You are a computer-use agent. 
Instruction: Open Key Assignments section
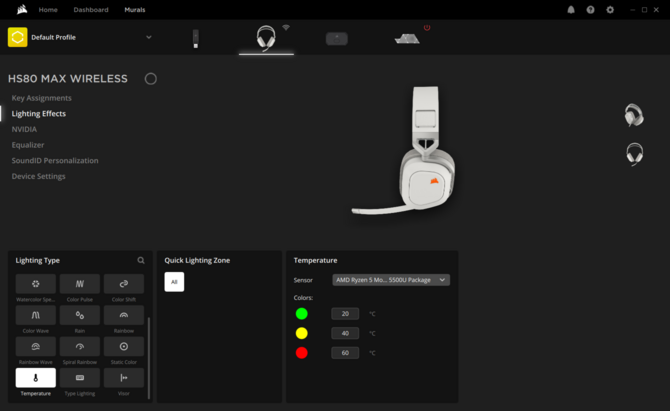click(x=41, y=98)
